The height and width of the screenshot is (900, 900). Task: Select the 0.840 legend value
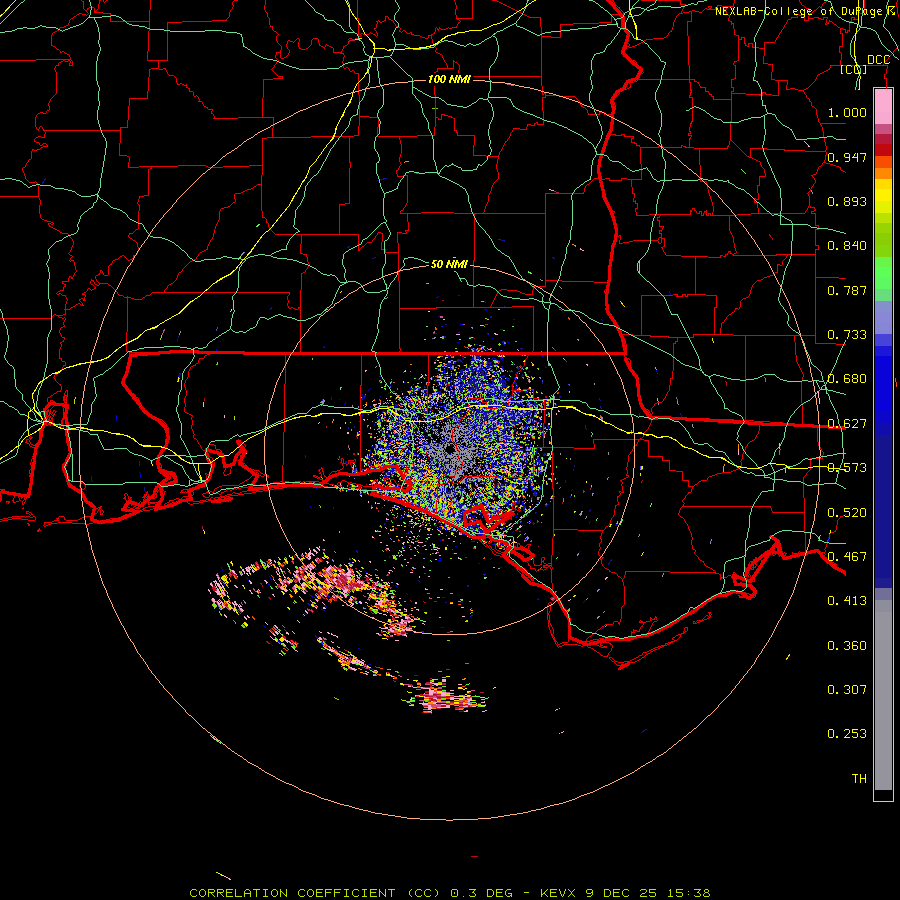[847, 246]
